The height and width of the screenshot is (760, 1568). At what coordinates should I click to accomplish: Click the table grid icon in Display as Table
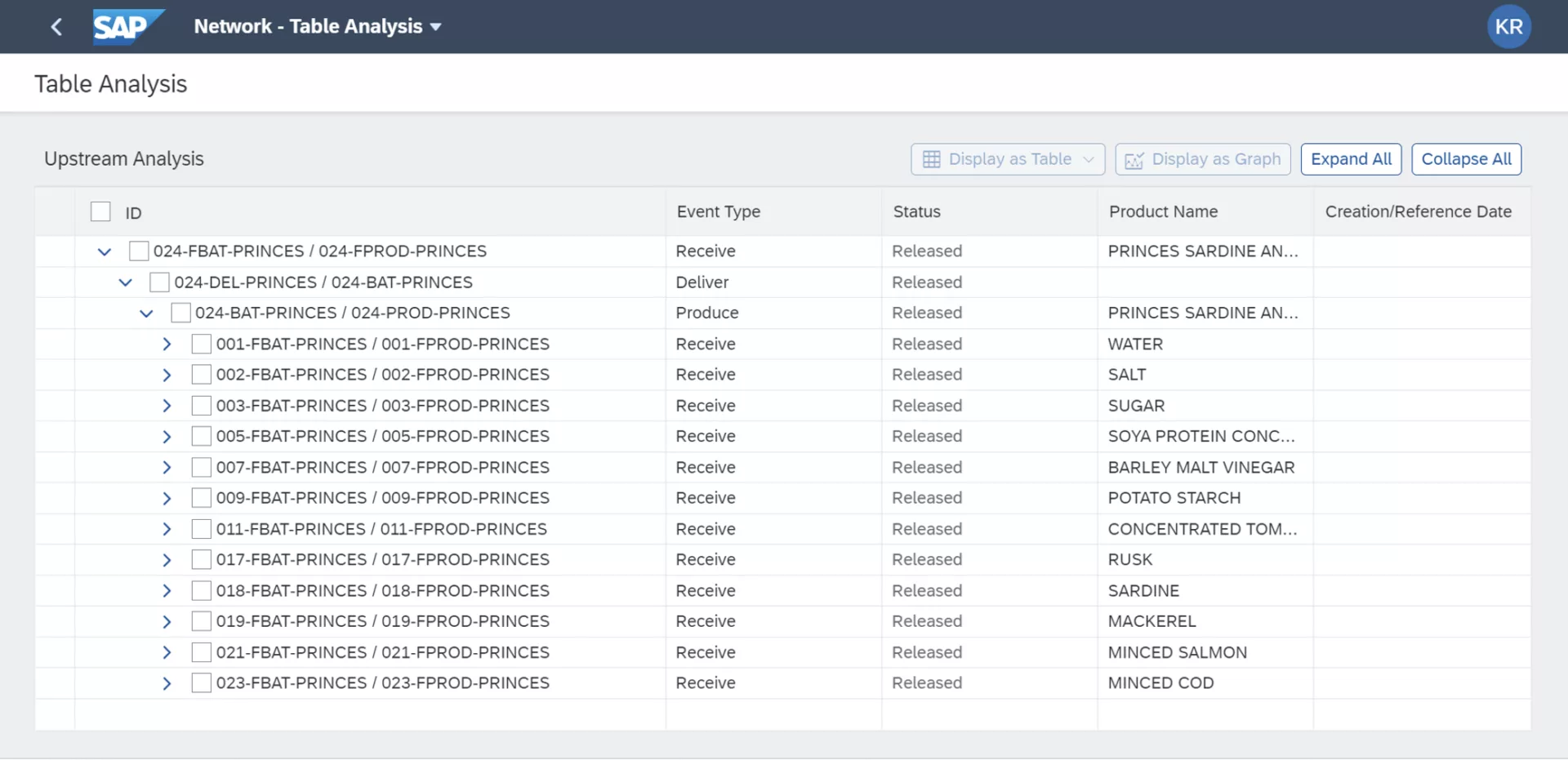pos(931,159)
